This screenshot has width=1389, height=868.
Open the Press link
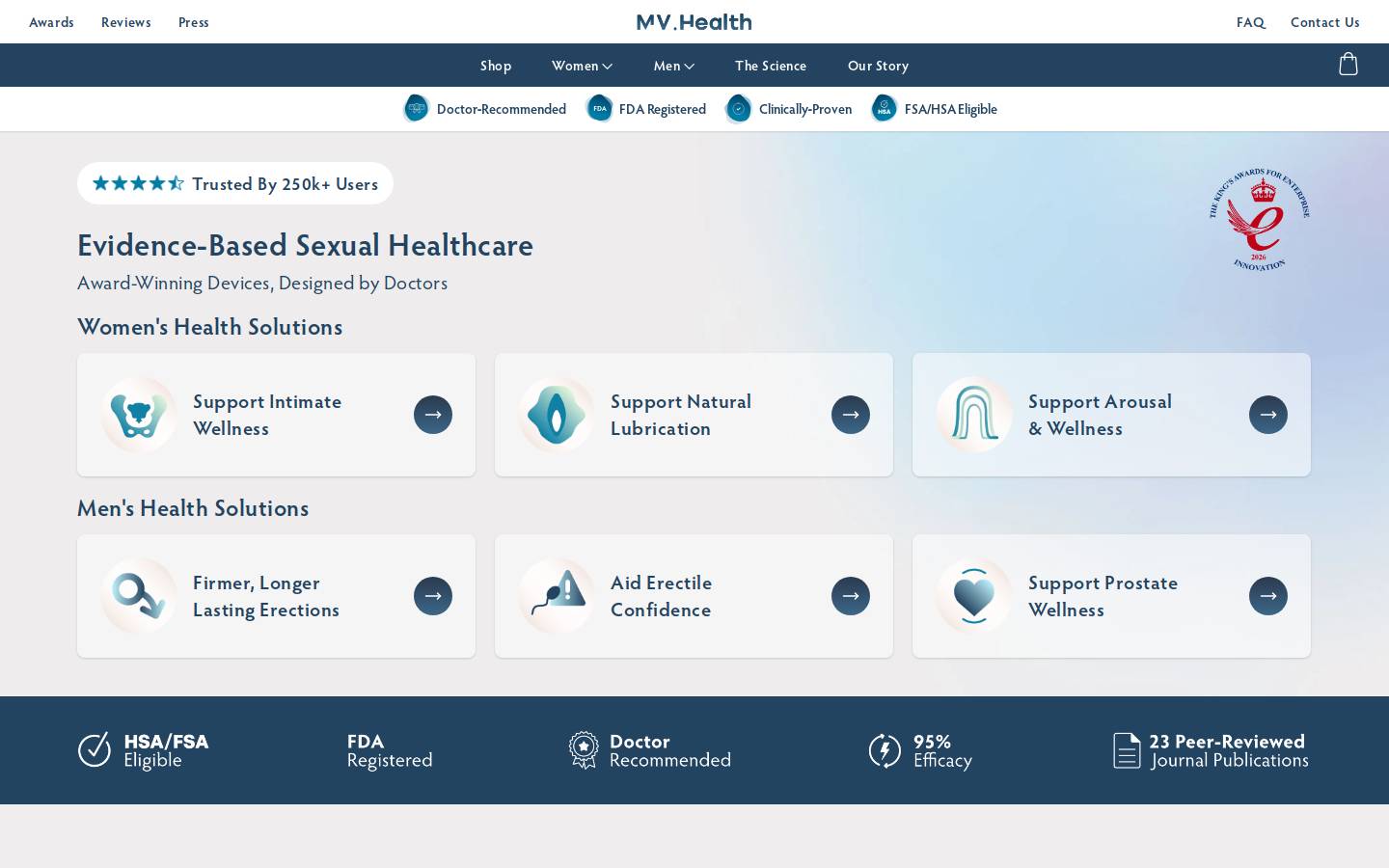click(x=194, y=22)
